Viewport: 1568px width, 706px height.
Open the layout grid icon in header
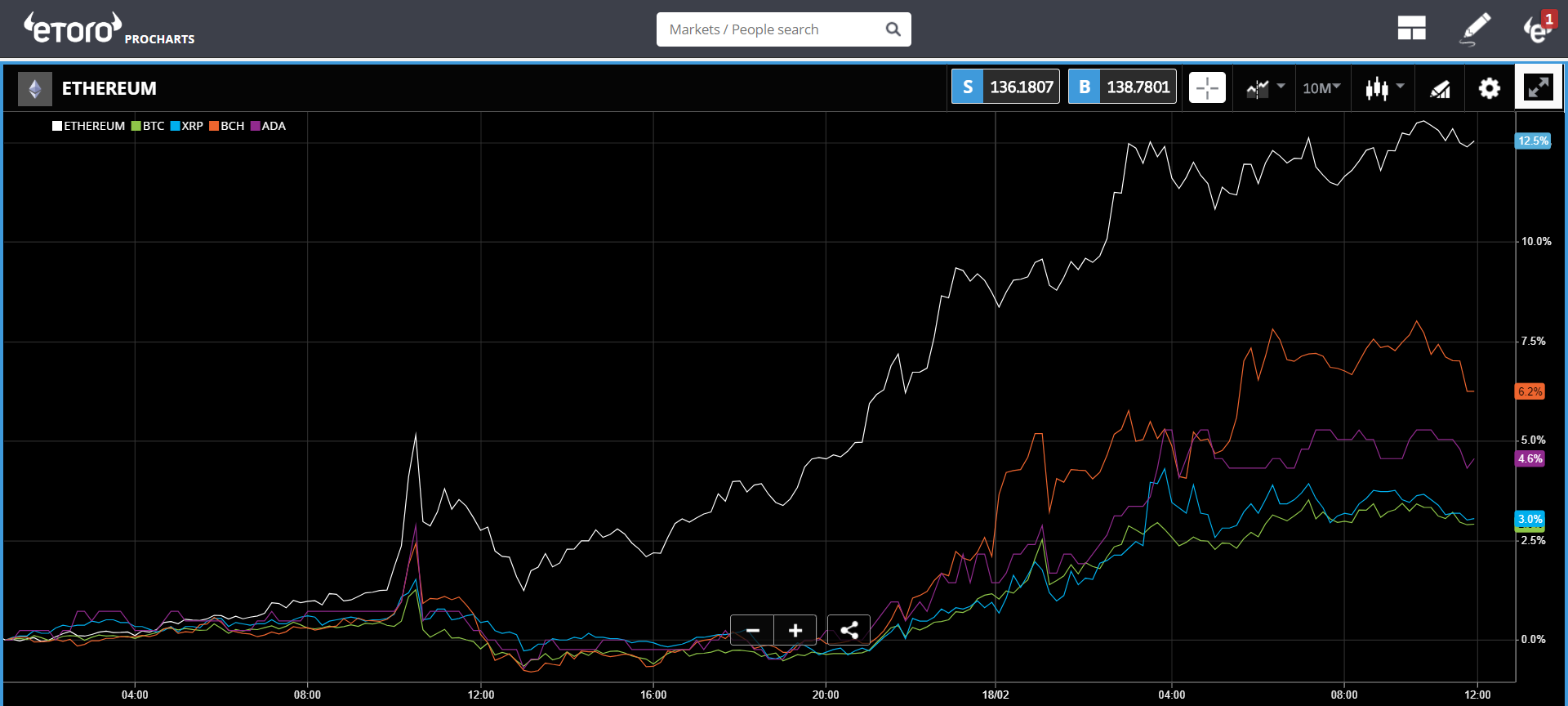pyautogui.click(x=1411, y=29)
